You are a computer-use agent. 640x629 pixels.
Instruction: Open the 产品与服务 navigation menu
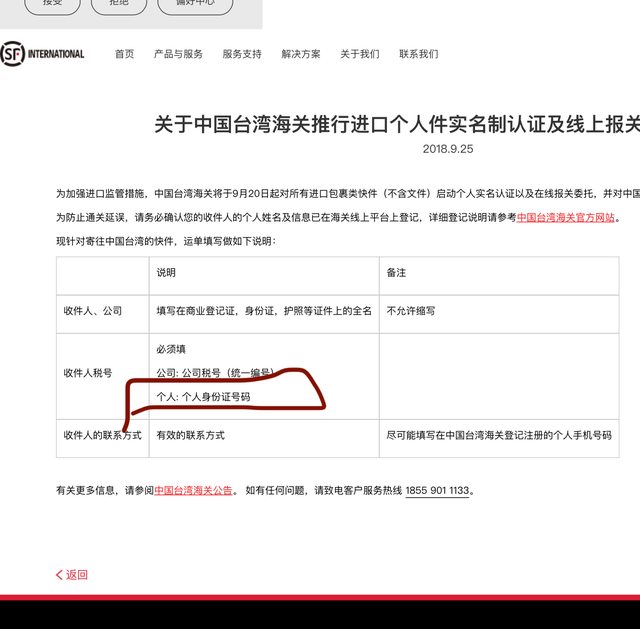pos(178,54)
